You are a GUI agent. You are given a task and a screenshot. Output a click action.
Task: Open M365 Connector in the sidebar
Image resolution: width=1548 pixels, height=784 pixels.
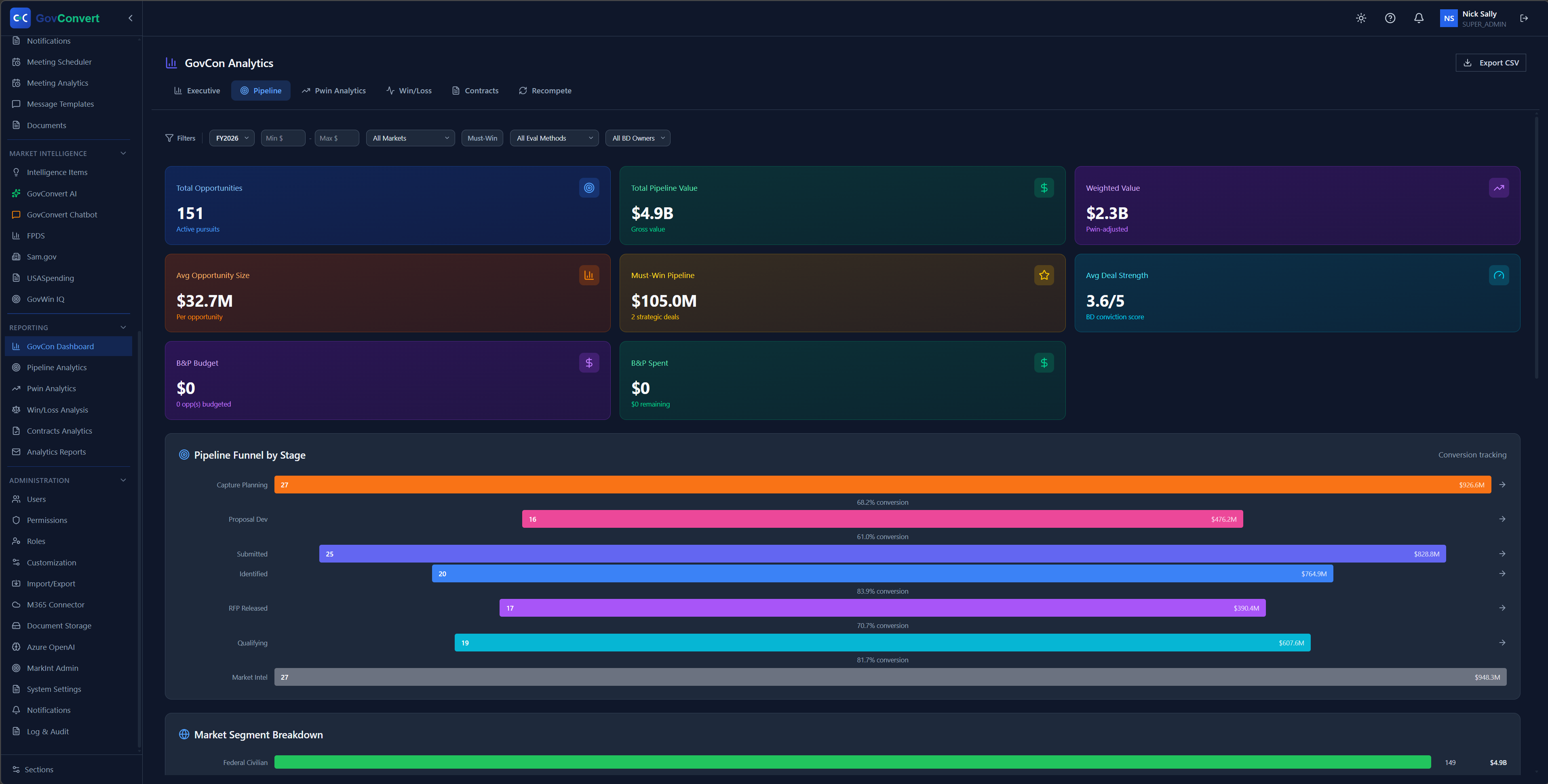click(x=68, y=605)
